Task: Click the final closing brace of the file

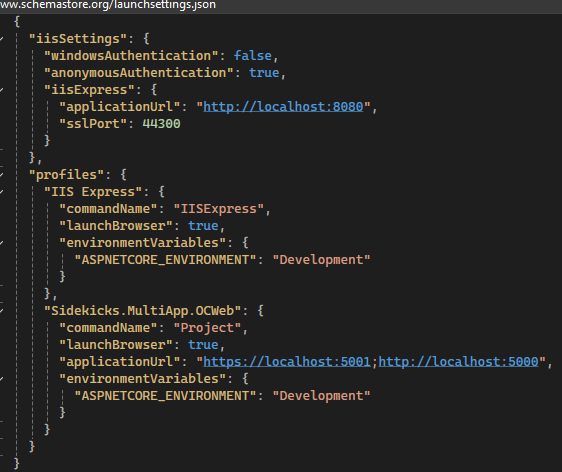Action: coord(16,463)
